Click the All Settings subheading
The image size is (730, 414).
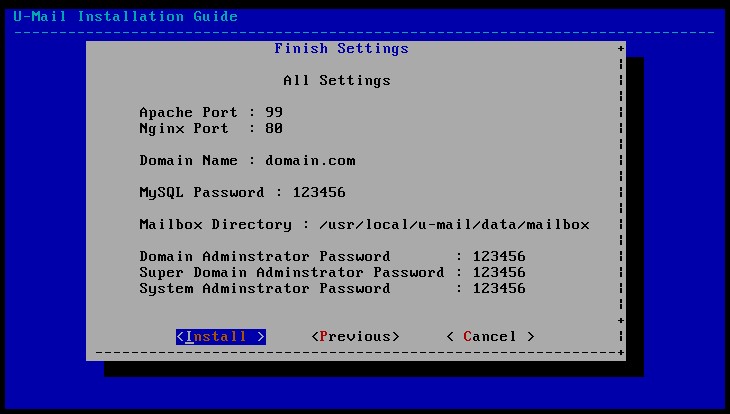coord(336,80)
